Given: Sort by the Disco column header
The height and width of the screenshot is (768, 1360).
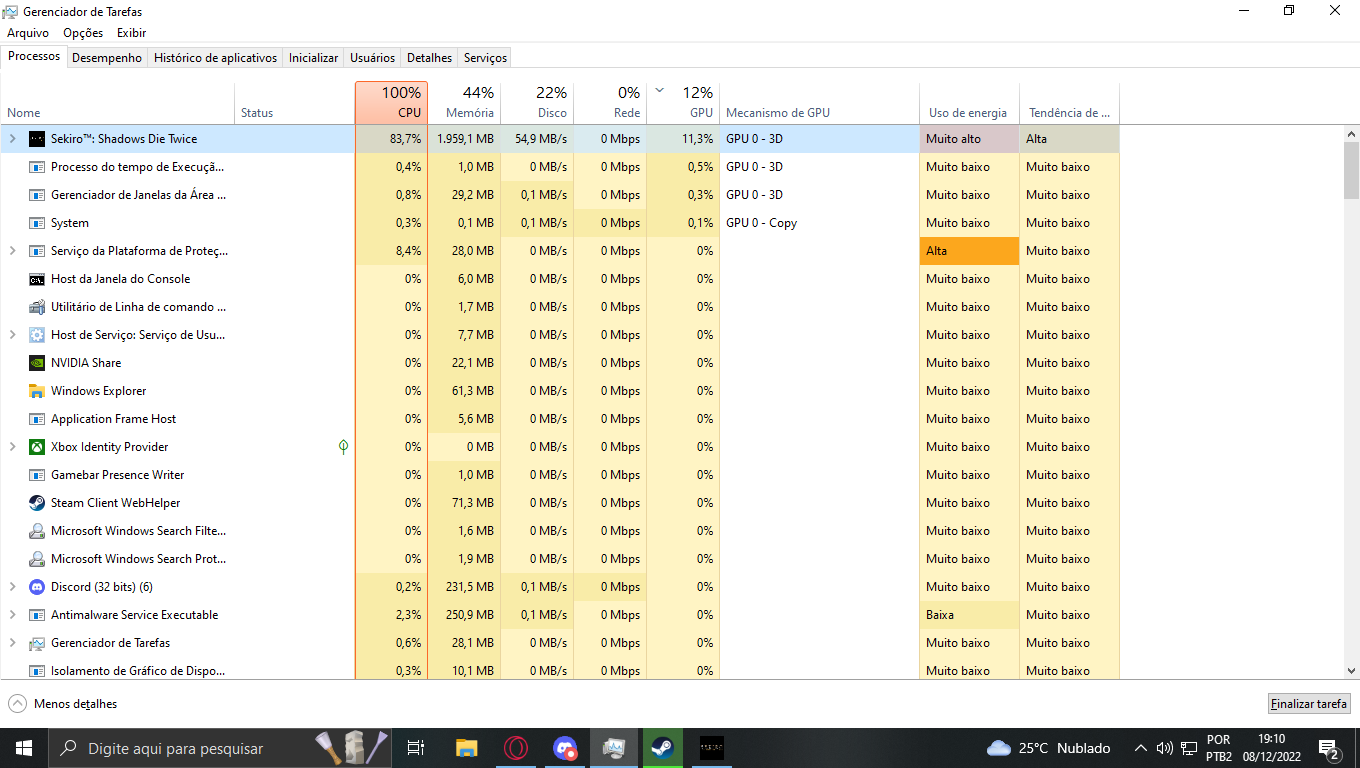Looking at the screenshot, I should 537,102.
